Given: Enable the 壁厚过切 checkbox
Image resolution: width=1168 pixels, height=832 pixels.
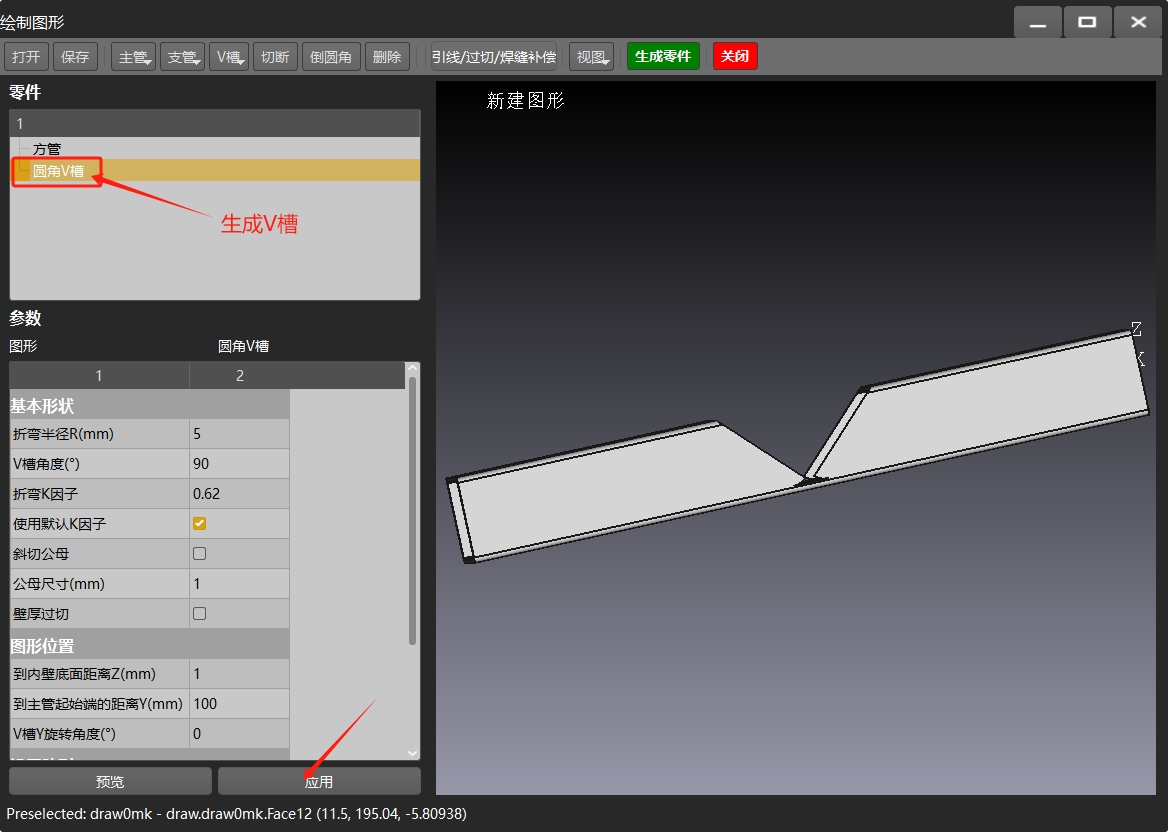Looking at the screenshot, I should point(200,614).
